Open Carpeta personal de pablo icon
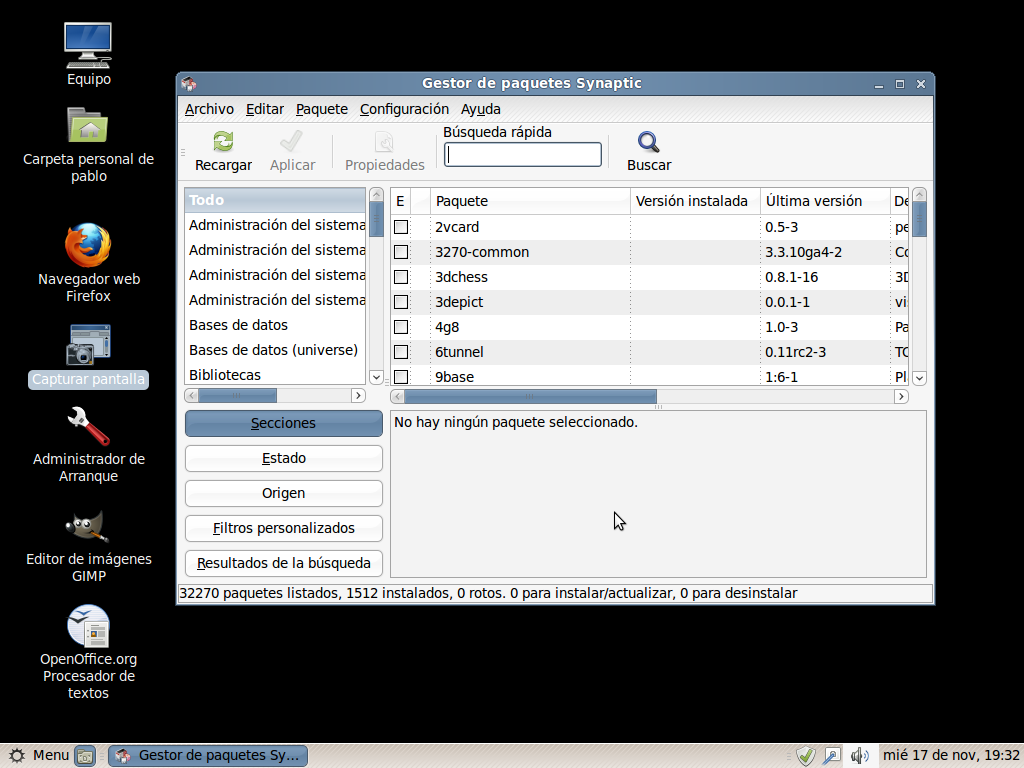The height and width of the screenshot is (768, 1024). coord(88,125)
